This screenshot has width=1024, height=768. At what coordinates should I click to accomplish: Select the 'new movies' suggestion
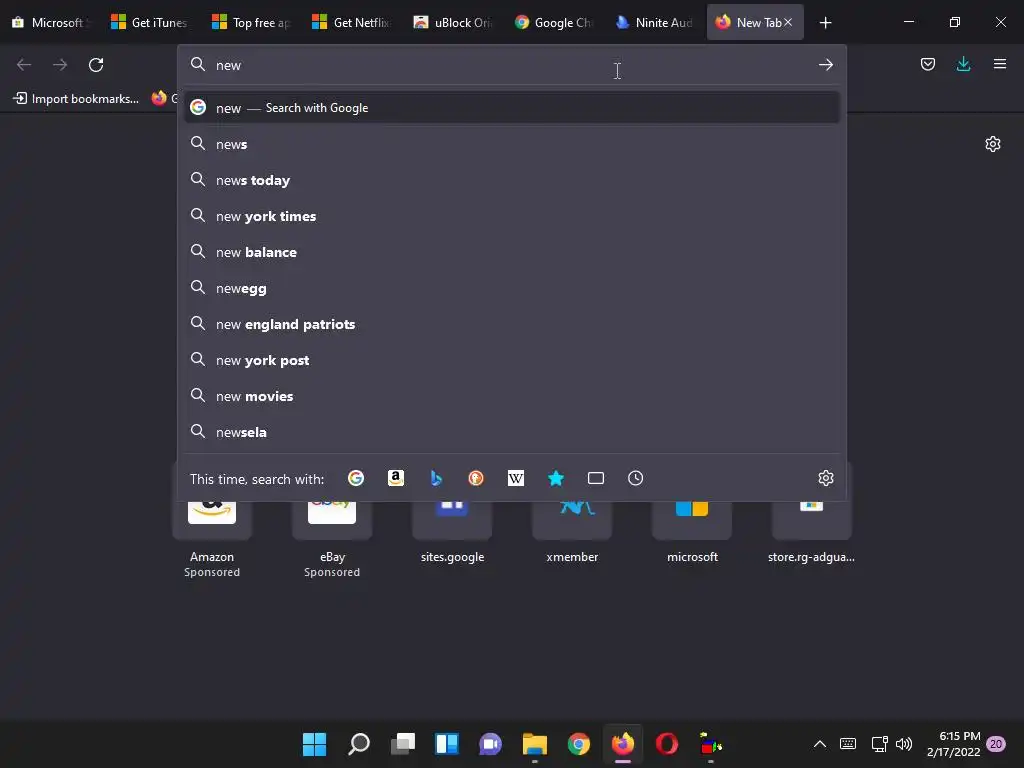[x=511, y=396]
